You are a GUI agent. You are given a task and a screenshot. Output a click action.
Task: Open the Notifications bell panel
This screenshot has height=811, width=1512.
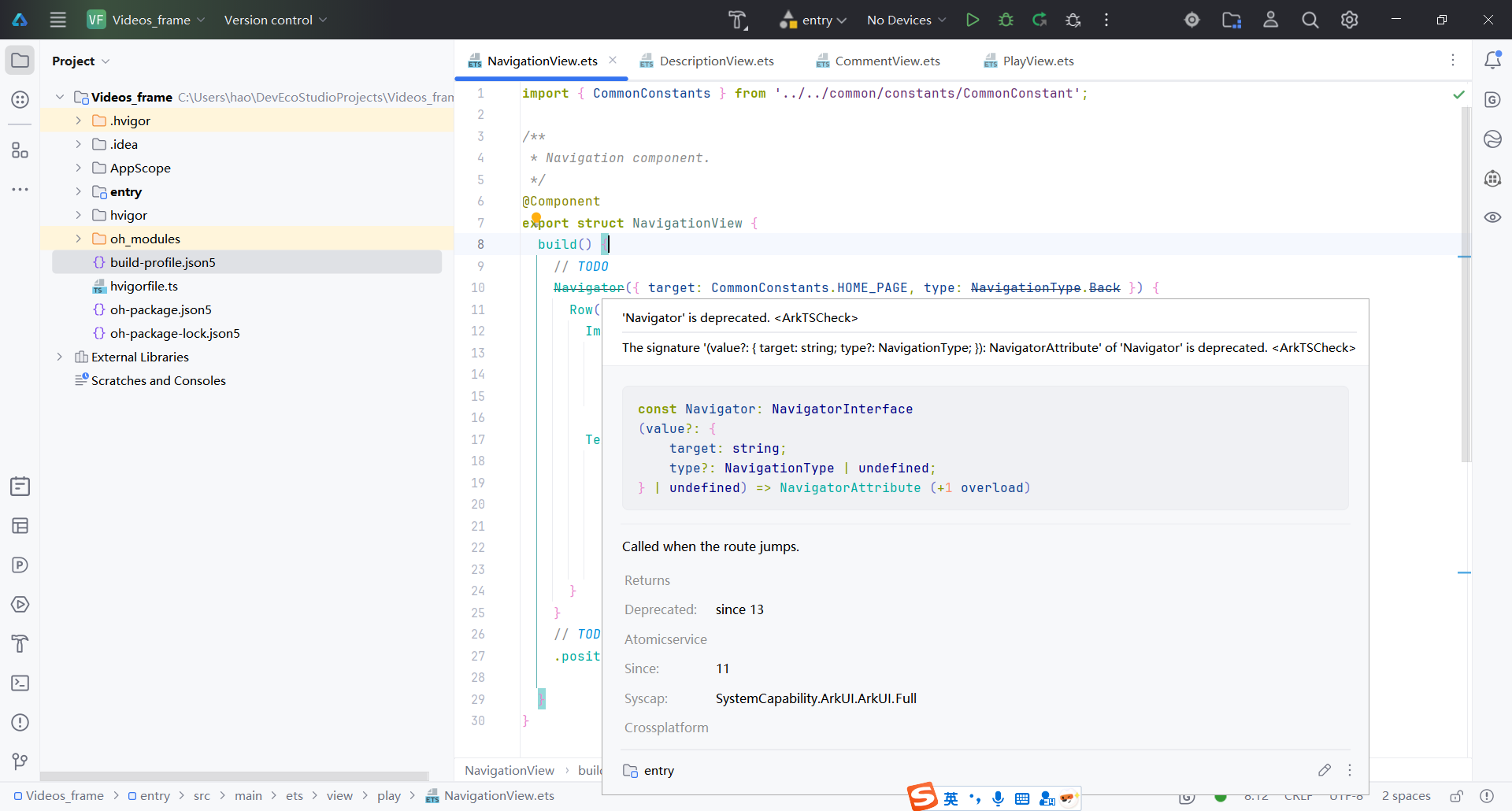[1492, 61]
